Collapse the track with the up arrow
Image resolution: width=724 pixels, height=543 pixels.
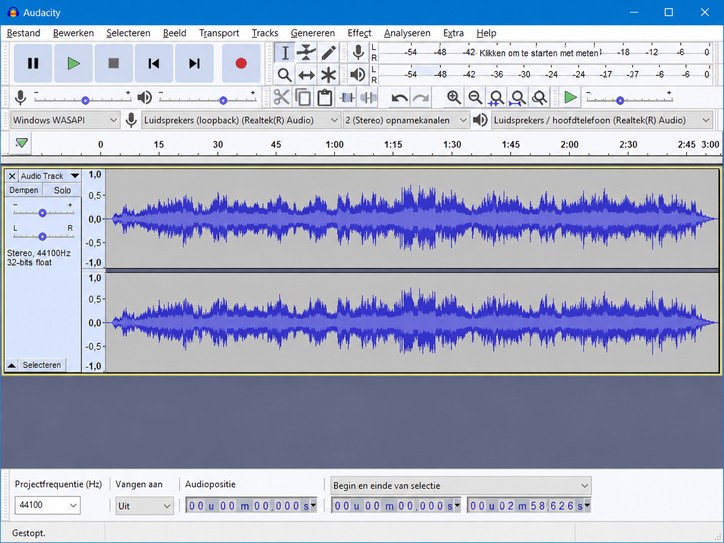[12, 365]
